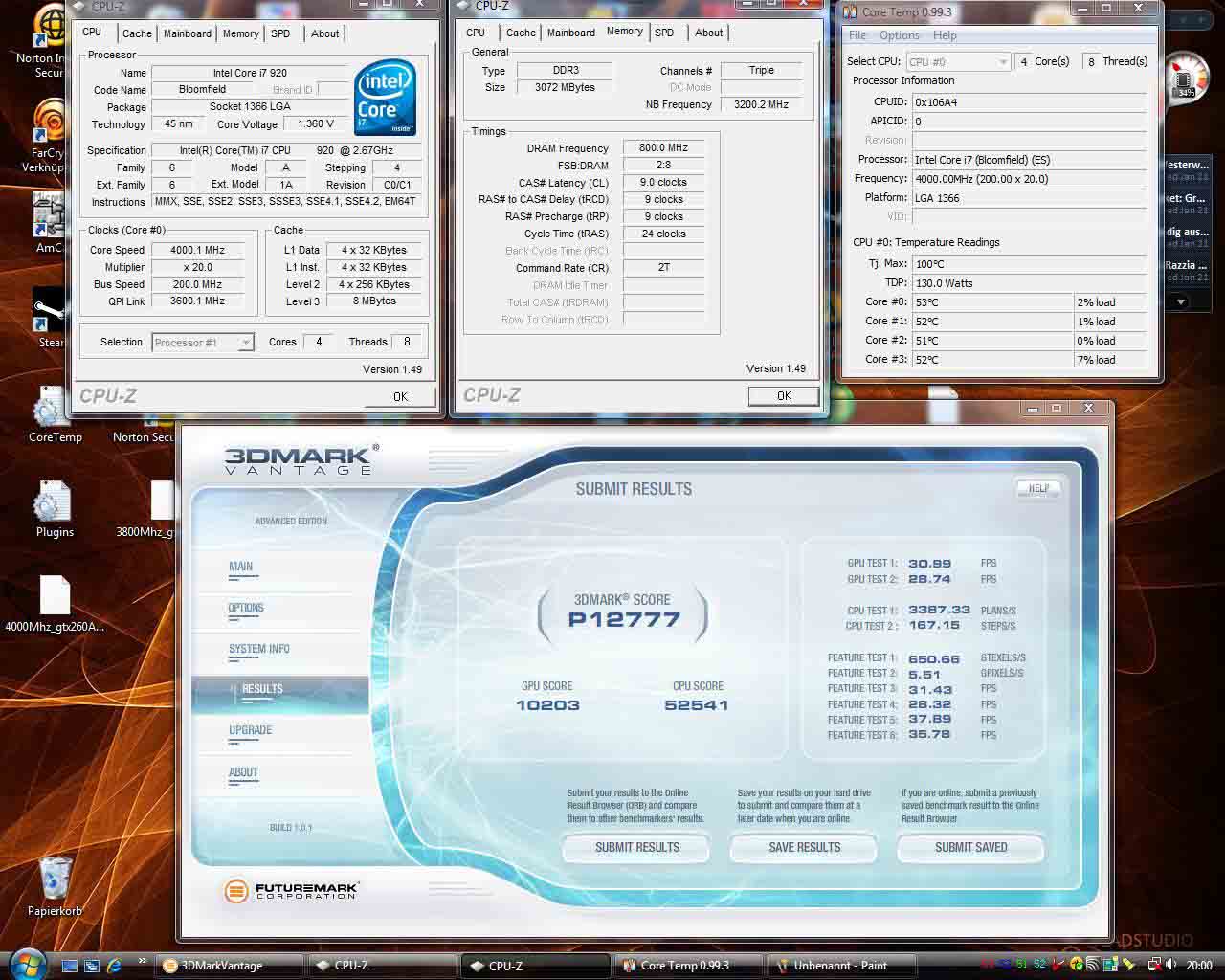This screenshot has height=980, width=1225.
Task: Go to MAIN section in 3DMark Vantage
Action: click(x=241, y=567)
